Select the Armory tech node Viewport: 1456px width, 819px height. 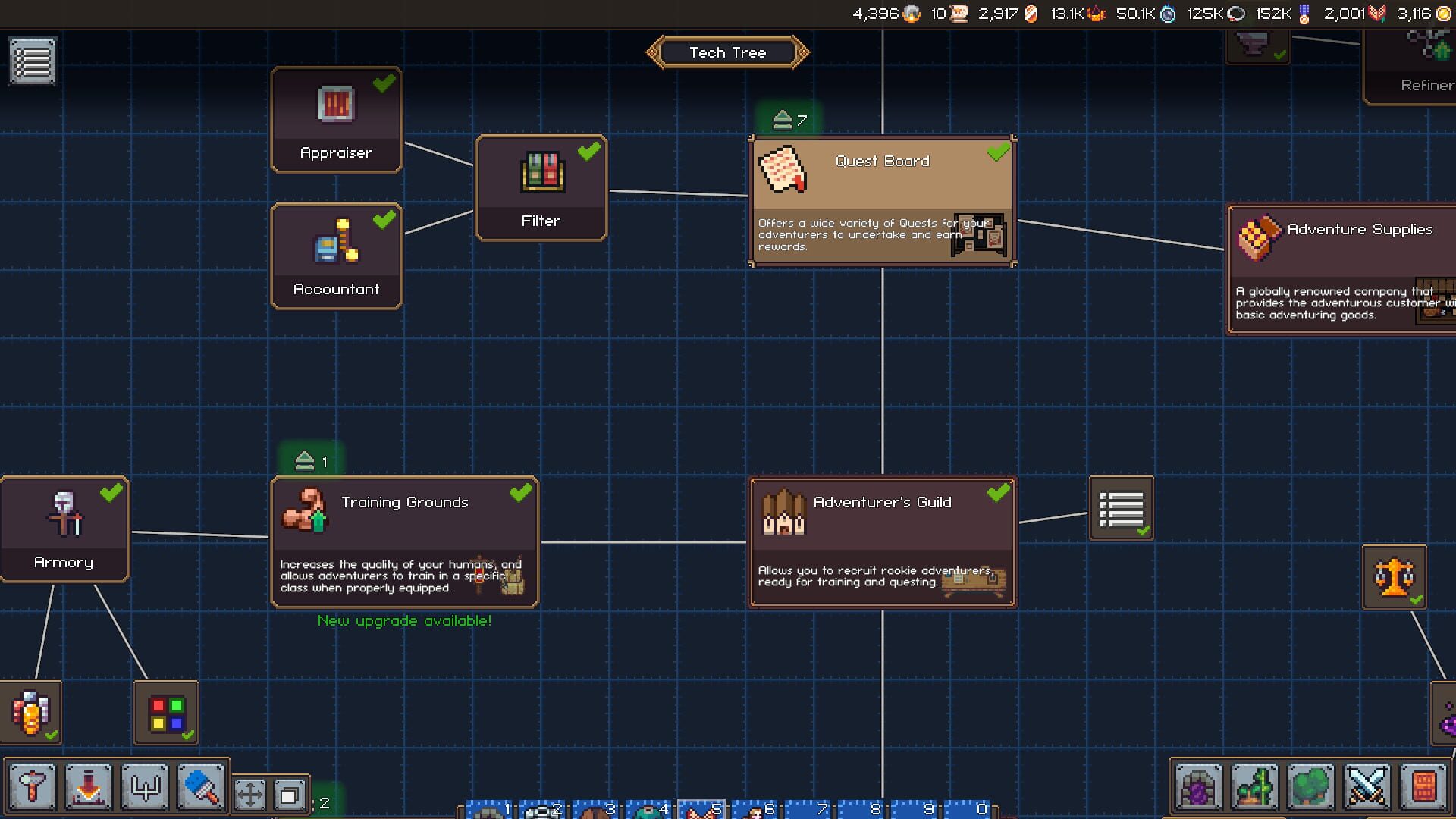tap(64, 529)
